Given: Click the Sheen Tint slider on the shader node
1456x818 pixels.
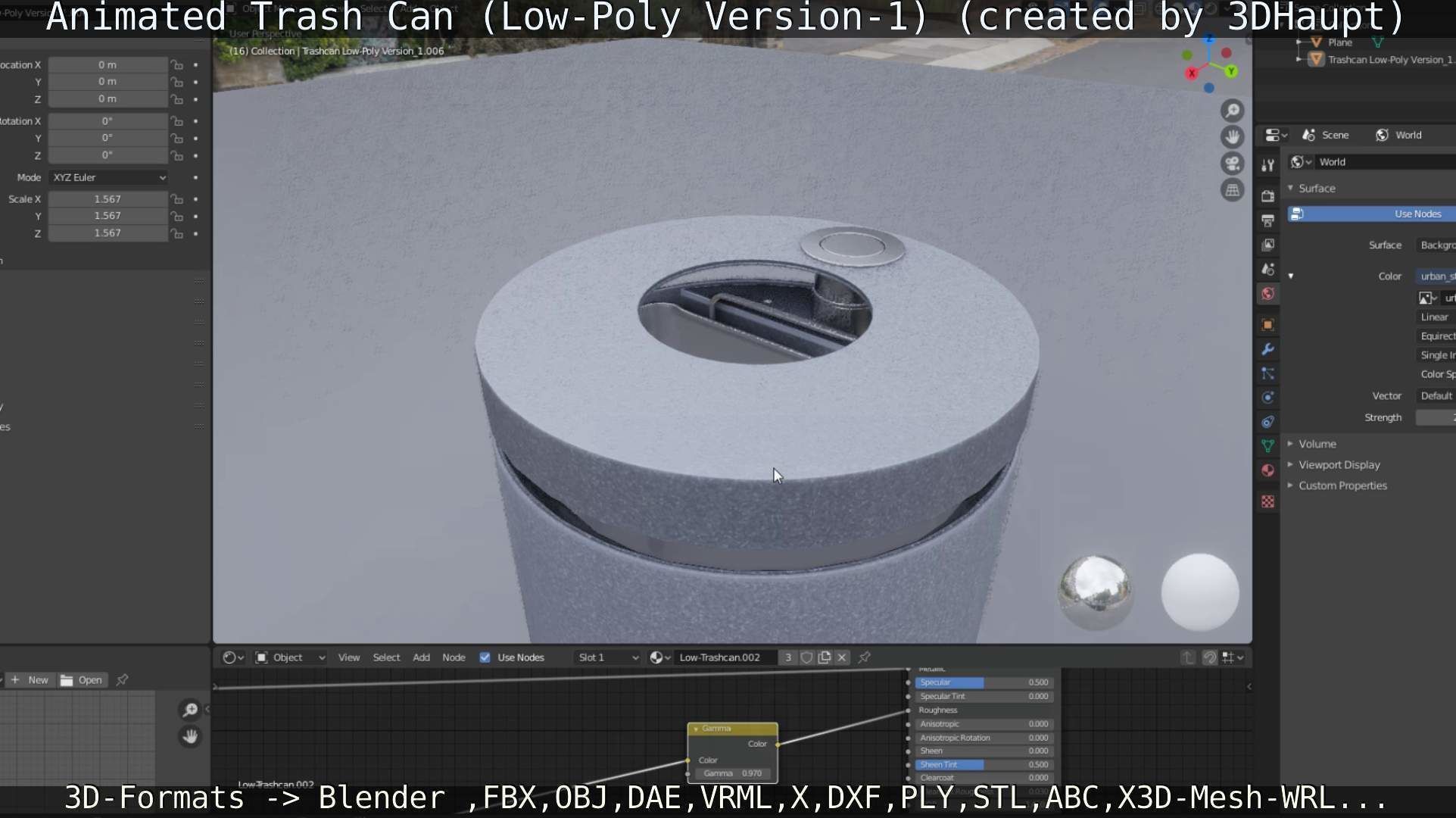Looking at the screenshot, I should [984, 764].
